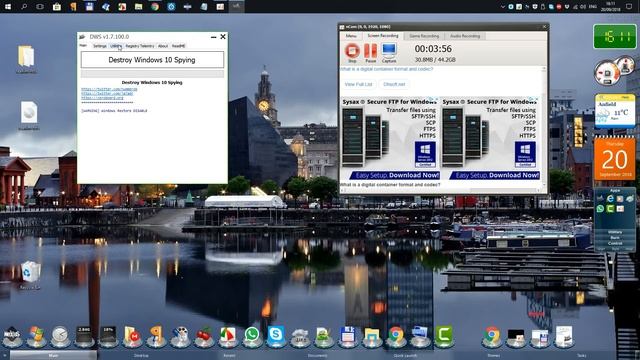Click the round CPU gauge gadget
The image size is (640, 360).
coord(607,73)
